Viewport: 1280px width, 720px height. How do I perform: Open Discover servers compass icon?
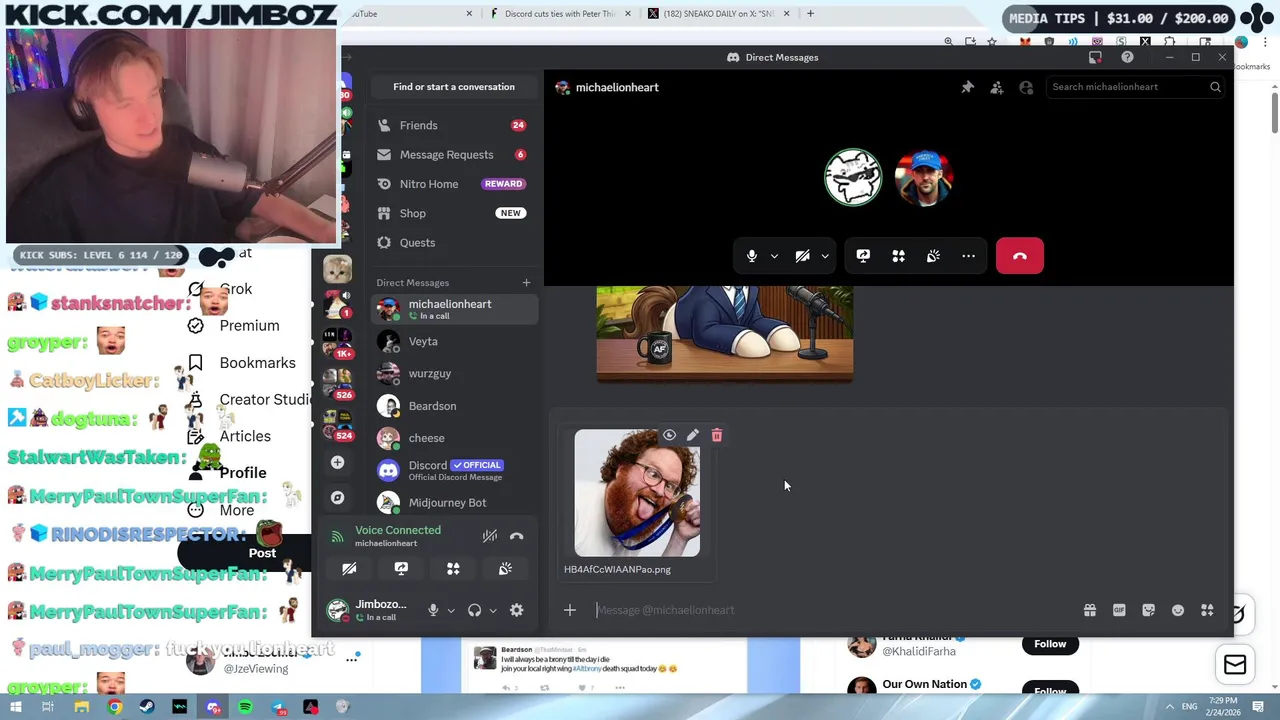pyautogui.click(x=337, y=497)
